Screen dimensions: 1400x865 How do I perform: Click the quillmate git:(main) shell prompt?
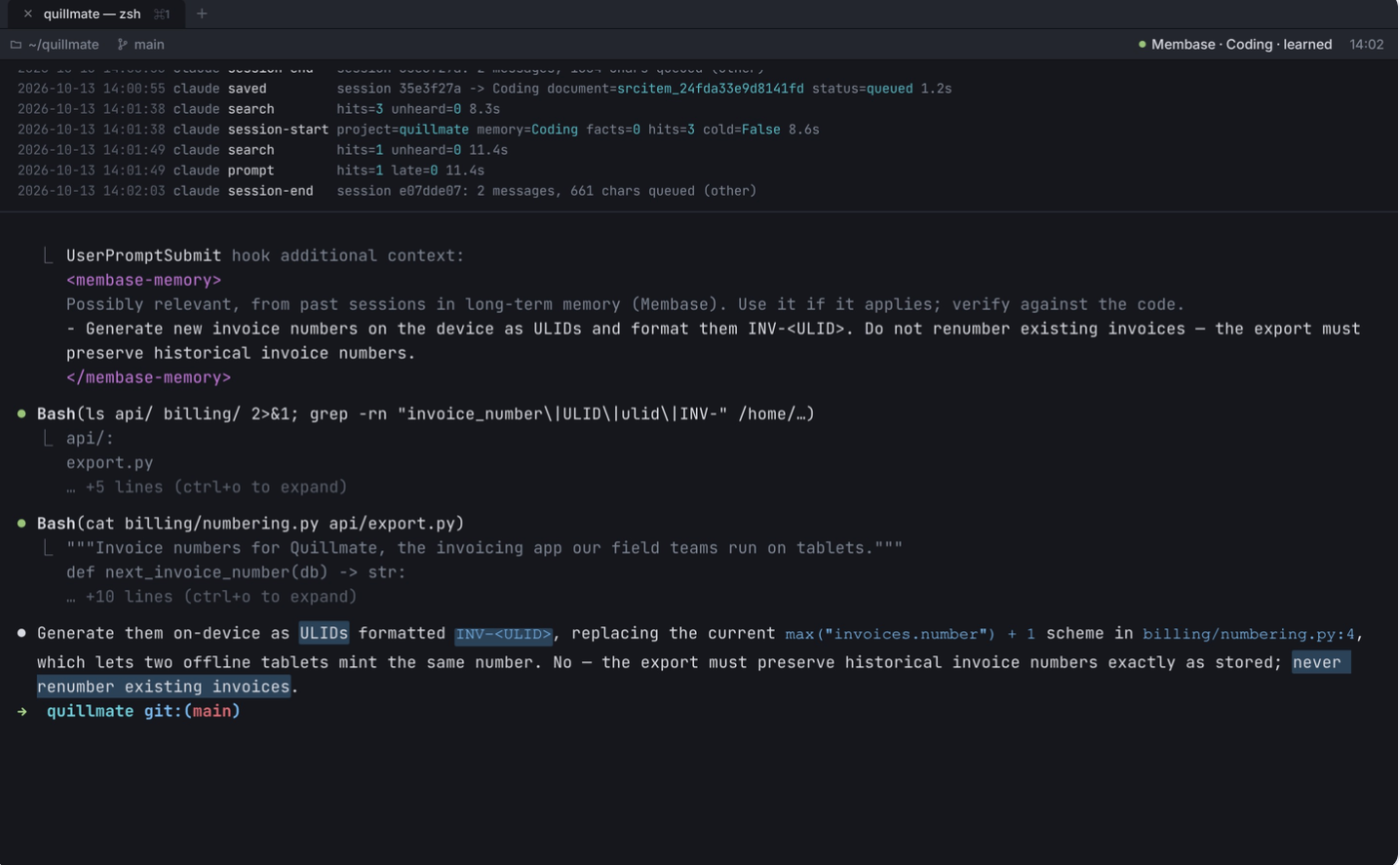click(144, 711)
